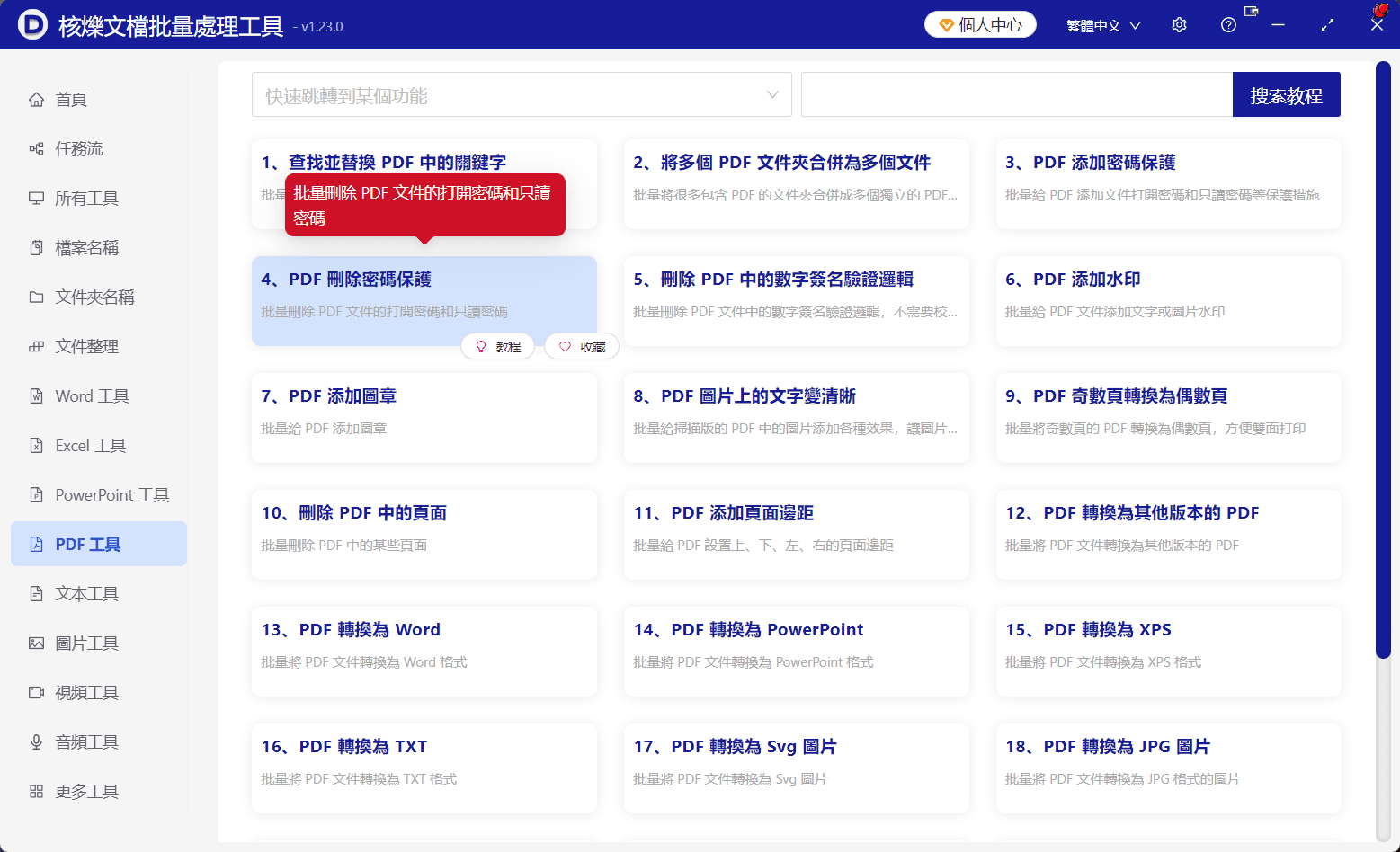Select 圖片工具 in the sidebar
This screenshot has width=1400, height=852.
(x=99, y=643)
